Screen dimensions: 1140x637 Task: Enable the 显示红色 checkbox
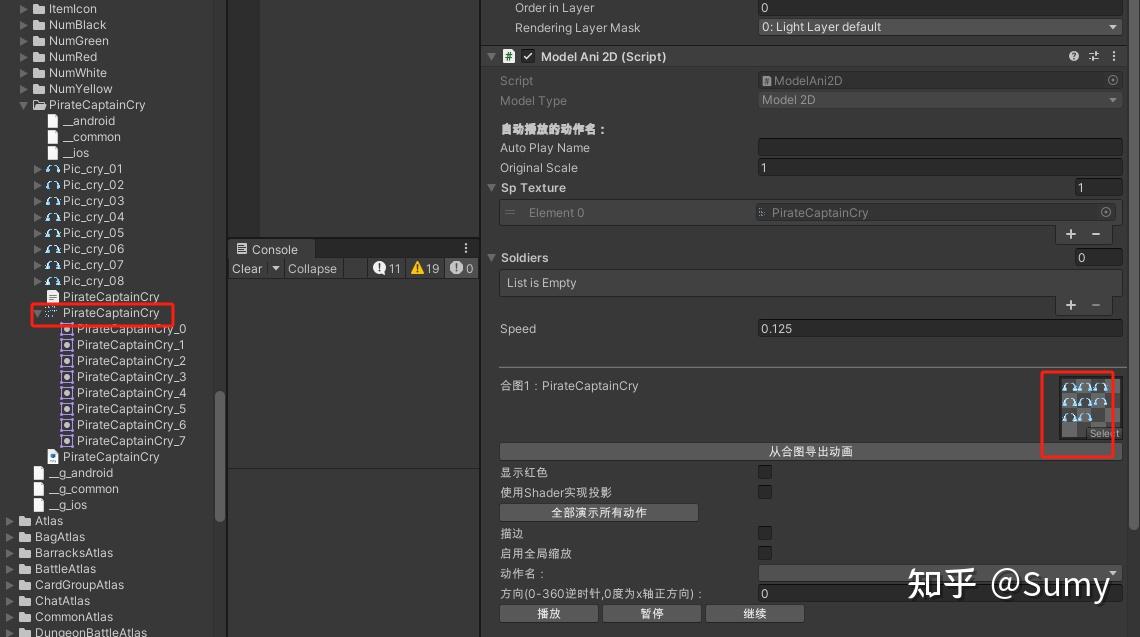click(765, 472)
